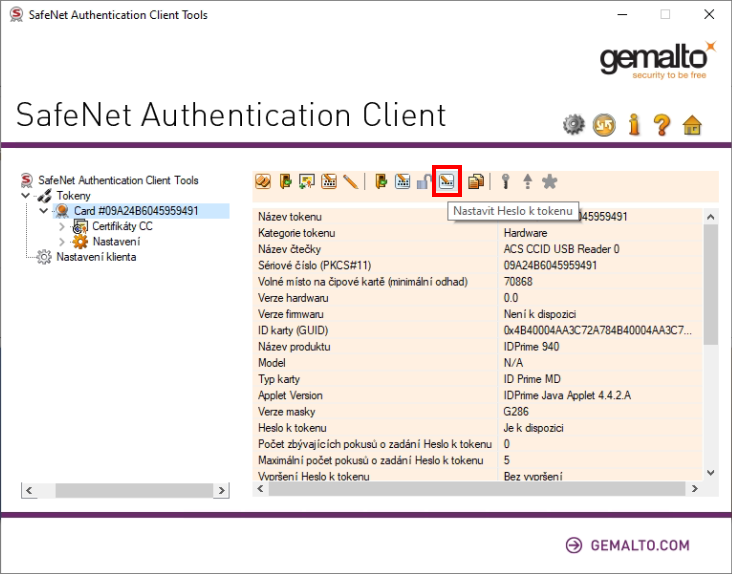Click the grey star toolbar icon
This screenshot has width=732, height=574.
click(x=549, y=181)
